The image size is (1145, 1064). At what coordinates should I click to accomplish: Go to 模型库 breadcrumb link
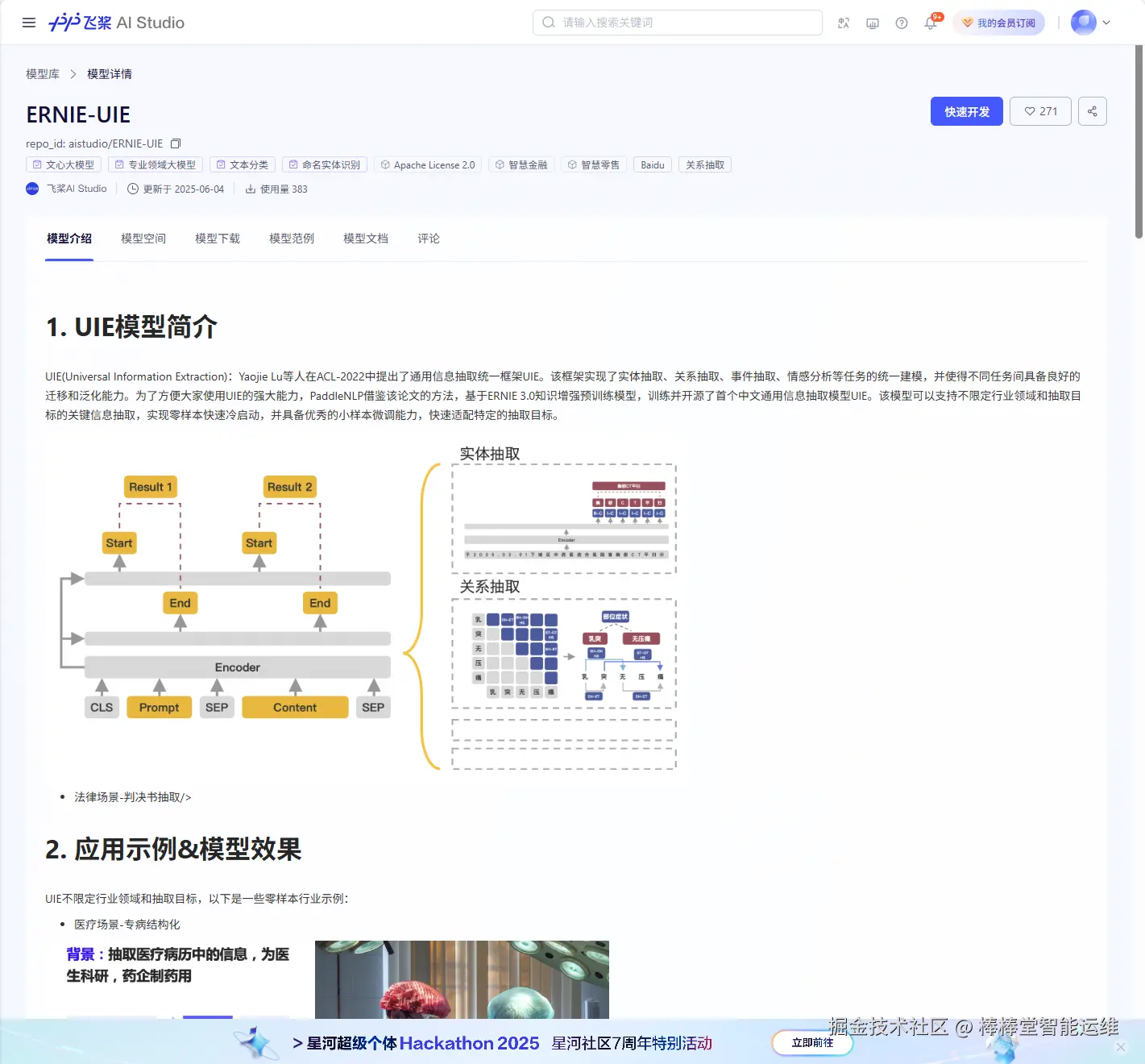pyautogui.click(x=43, y=74)
